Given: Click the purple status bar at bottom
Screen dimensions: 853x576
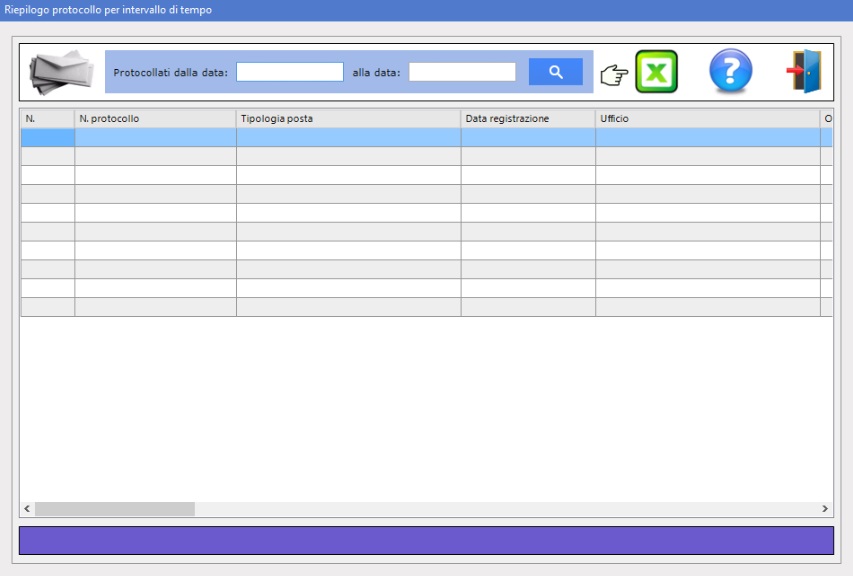Looking at the screenshot, I should [x=426, y=540].
